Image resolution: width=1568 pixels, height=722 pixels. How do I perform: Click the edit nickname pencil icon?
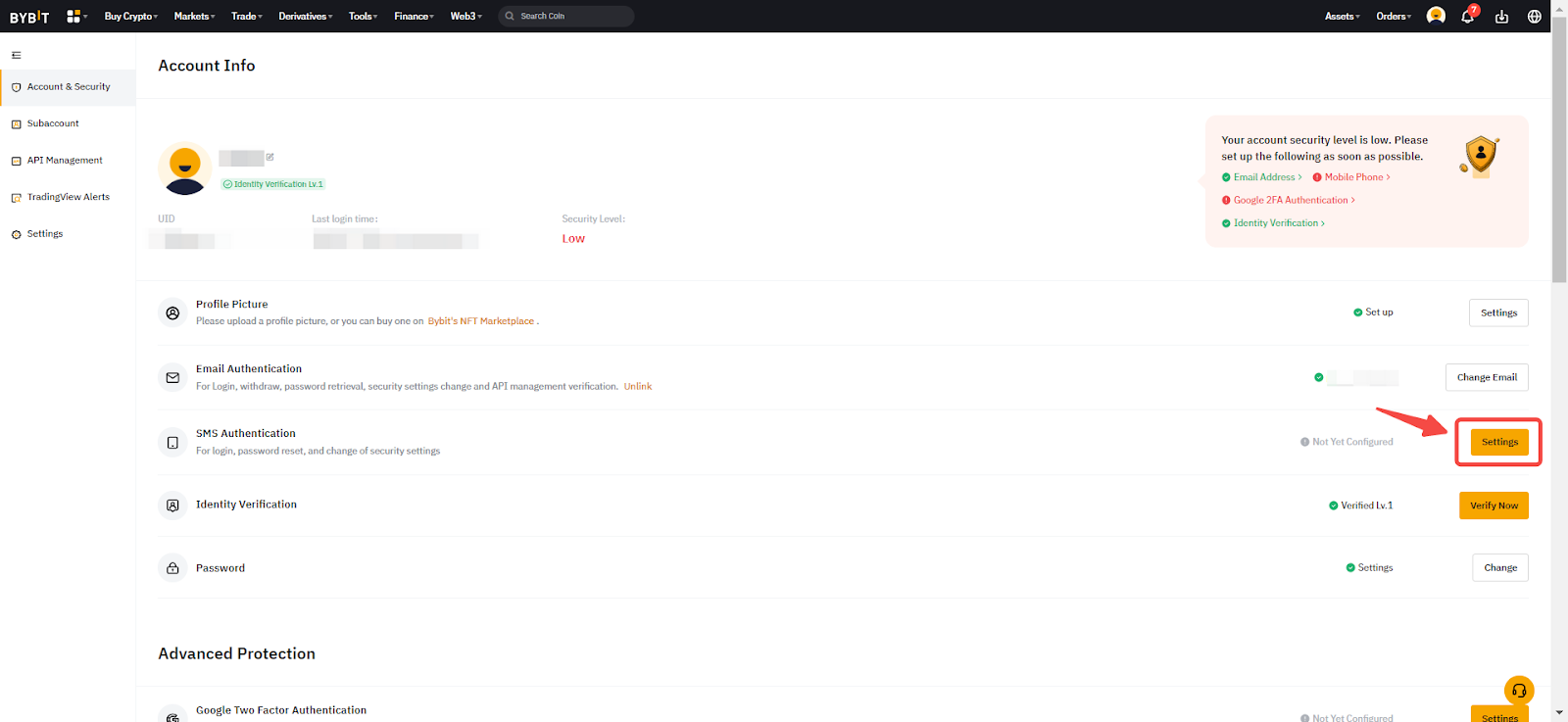270,157
